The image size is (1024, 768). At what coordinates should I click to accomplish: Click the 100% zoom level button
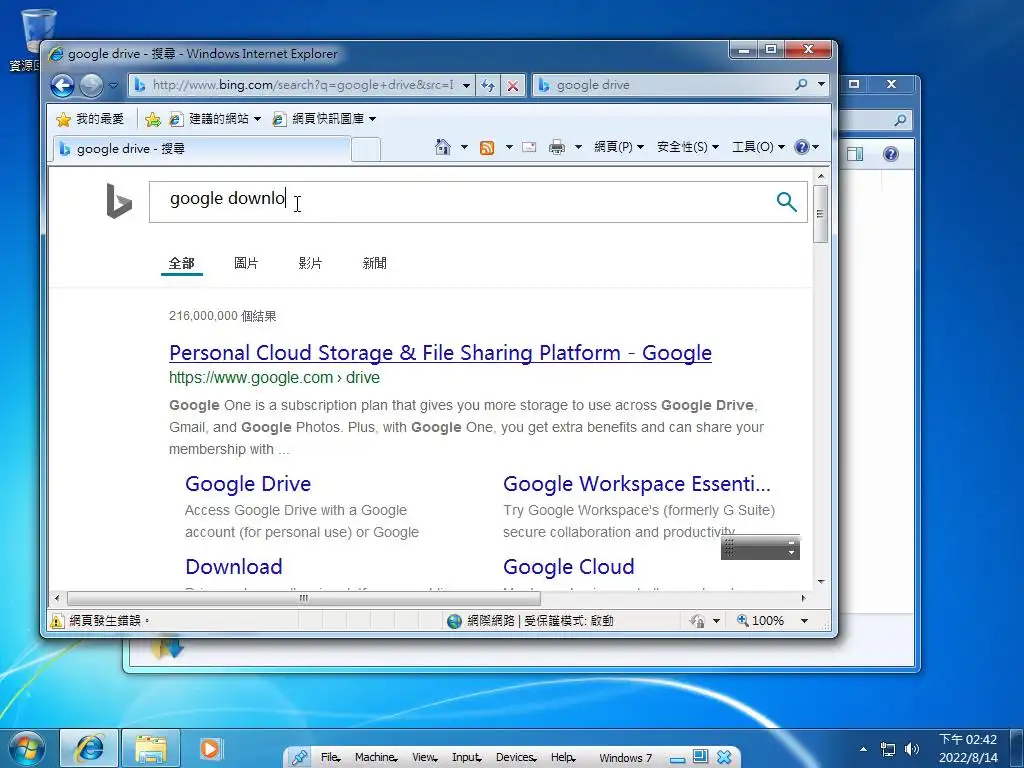click(761, 621)
